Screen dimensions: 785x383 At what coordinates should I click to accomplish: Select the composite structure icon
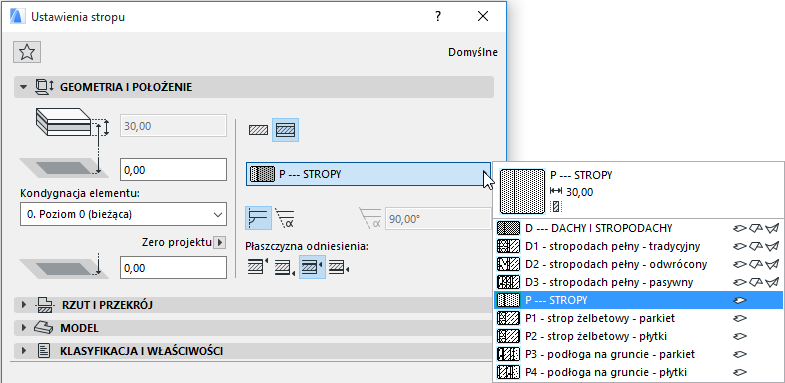click(x=285, y=131)
